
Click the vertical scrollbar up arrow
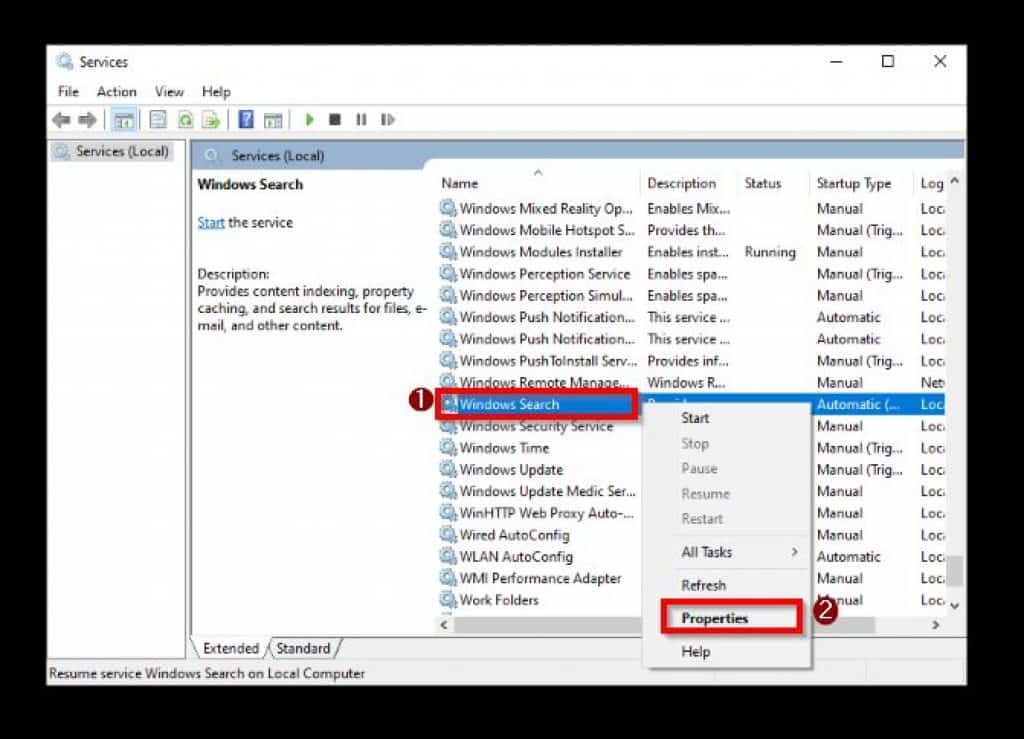click(955, 181)
